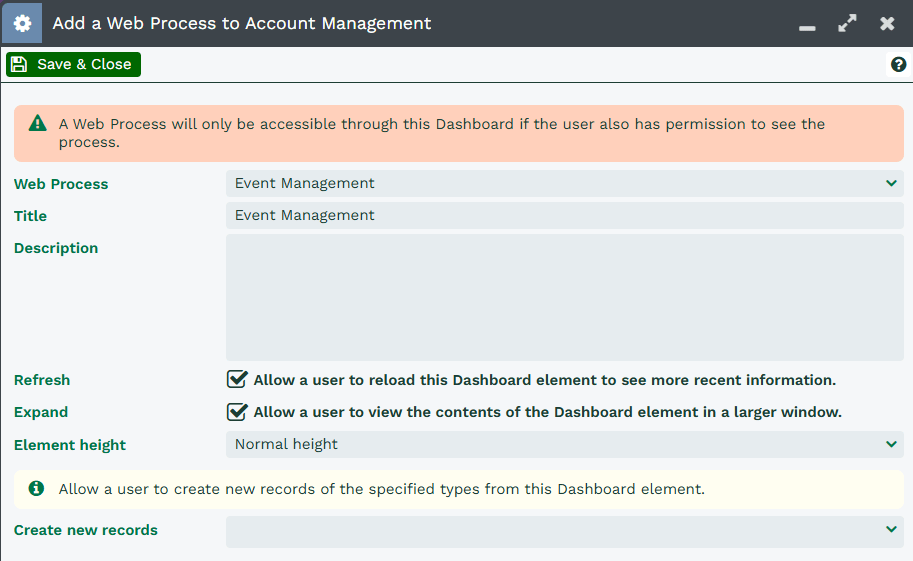Click the Web Process field label
Image resolution: width=913 pixels, height=561 pixels.
61,184
